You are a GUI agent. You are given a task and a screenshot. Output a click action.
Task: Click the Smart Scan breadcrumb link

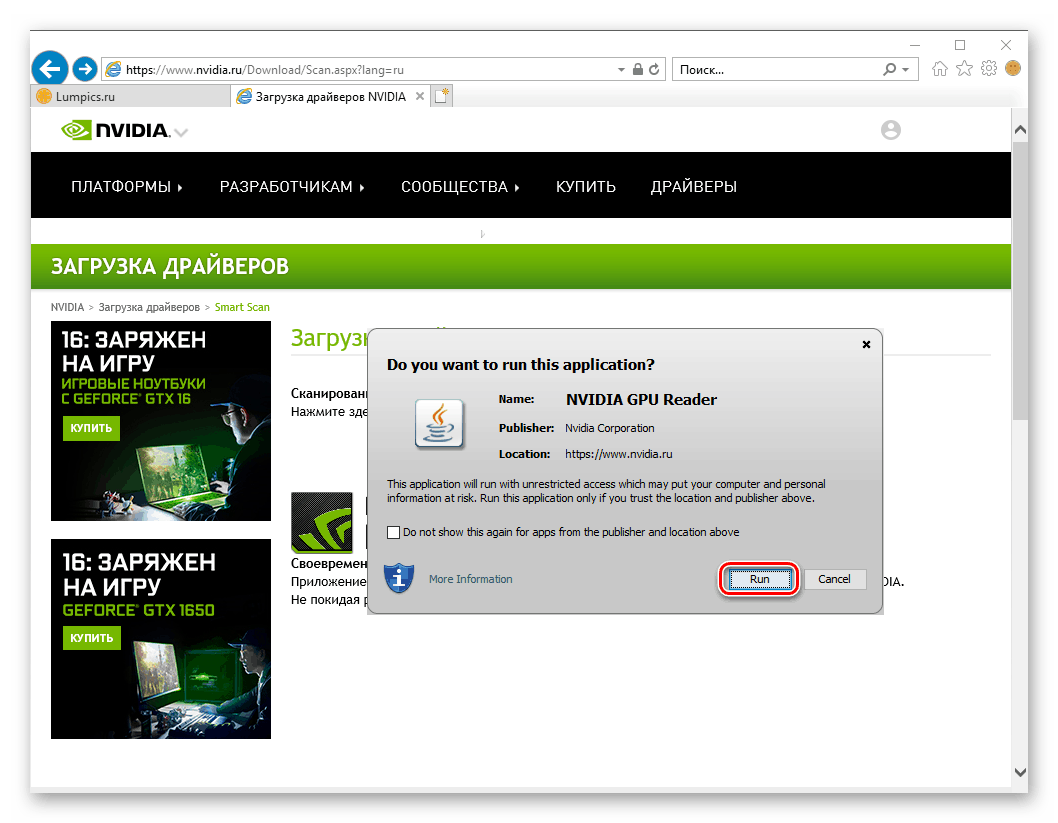click(242, 307)
